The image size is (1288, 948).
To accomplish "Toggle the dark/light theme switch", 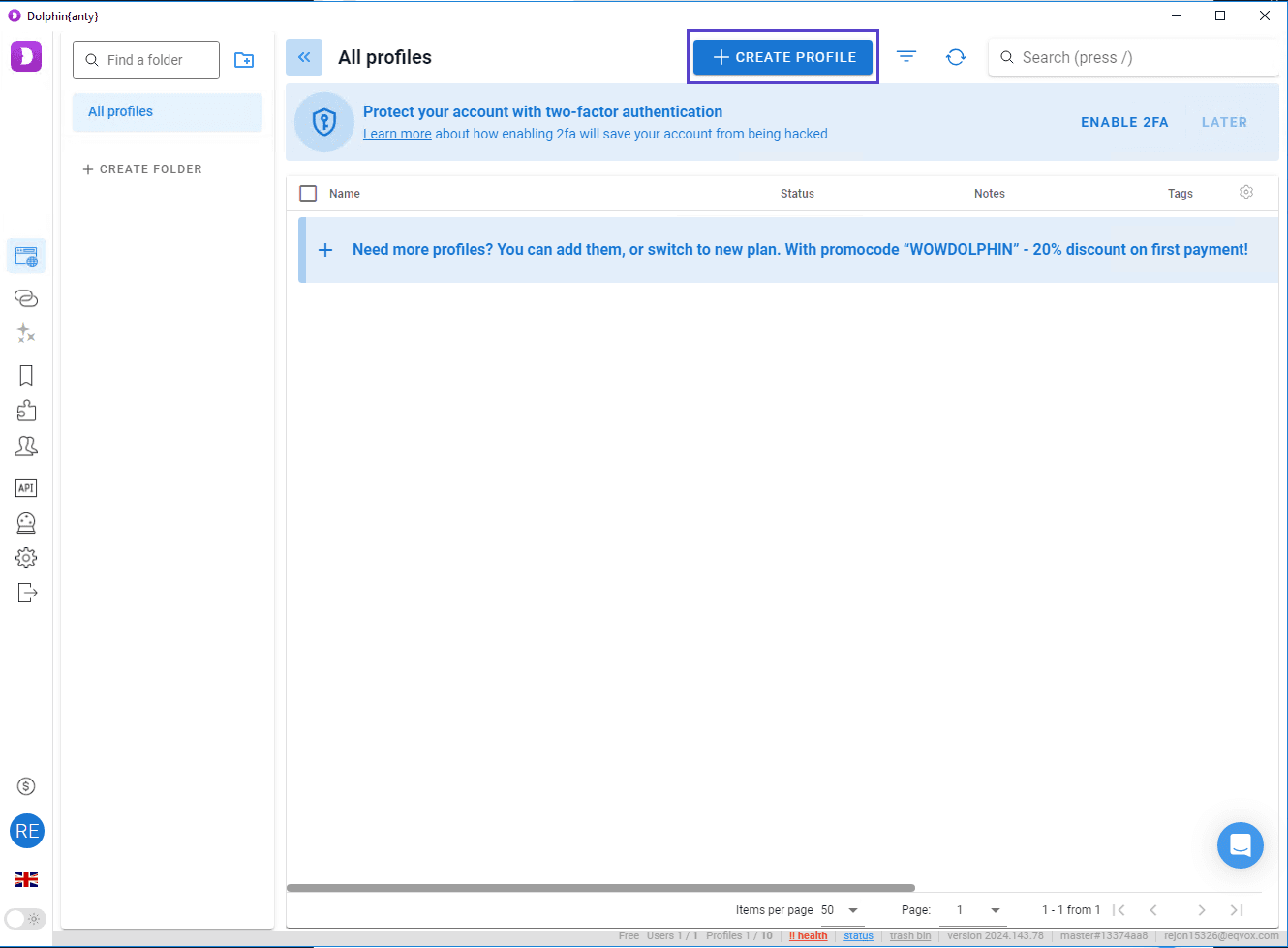I will [25, 919].
